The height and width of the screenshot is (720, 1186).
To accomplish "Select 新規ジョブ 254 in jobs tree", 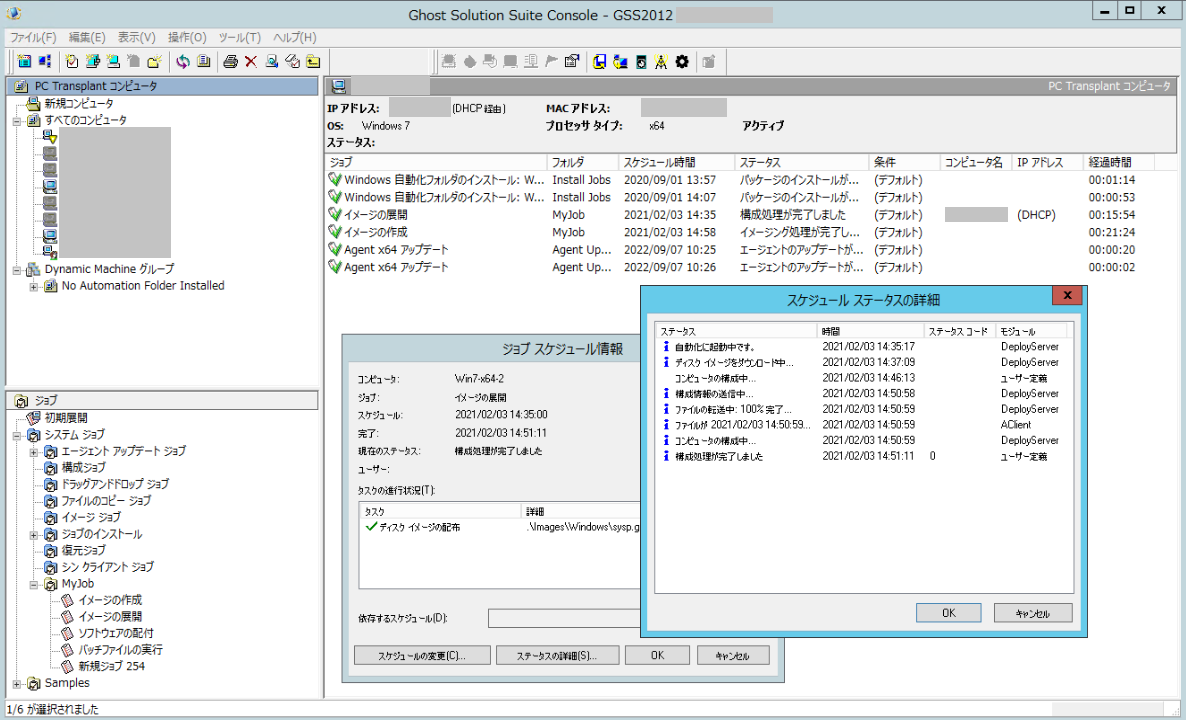I will (112, 666).
